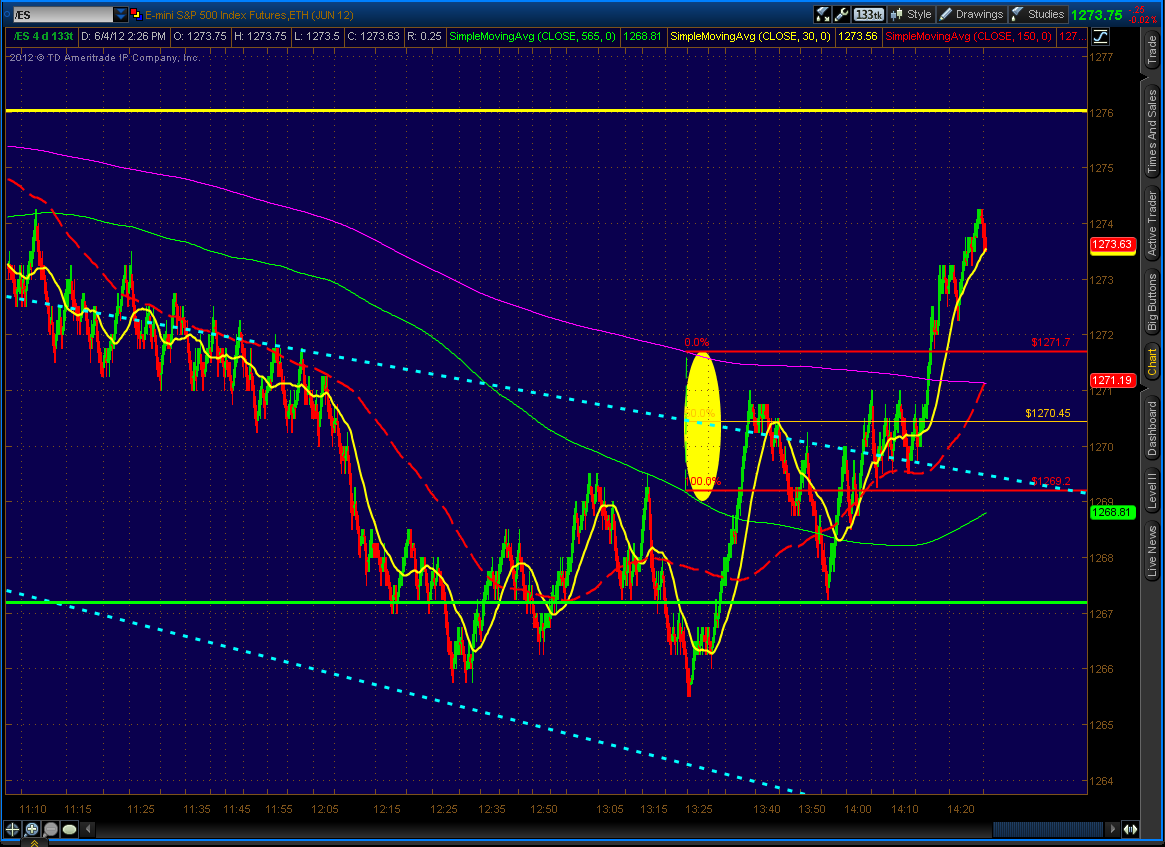The height and width of the screenshot is (847, 1165).
Task: Open the symbol selector dropdown arrow
Action: pos(120,14)
